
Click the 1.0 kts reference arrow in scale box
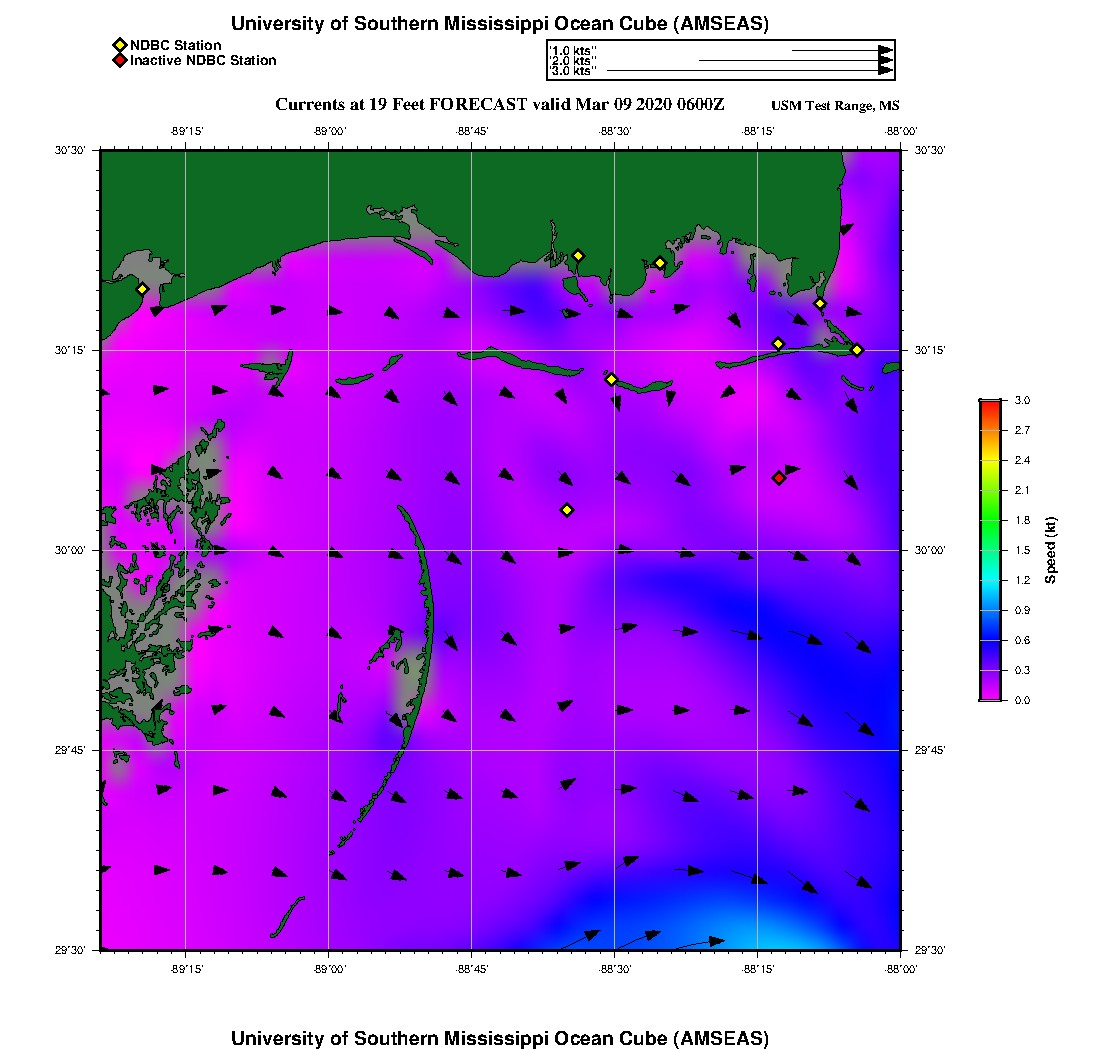(840, 49)
